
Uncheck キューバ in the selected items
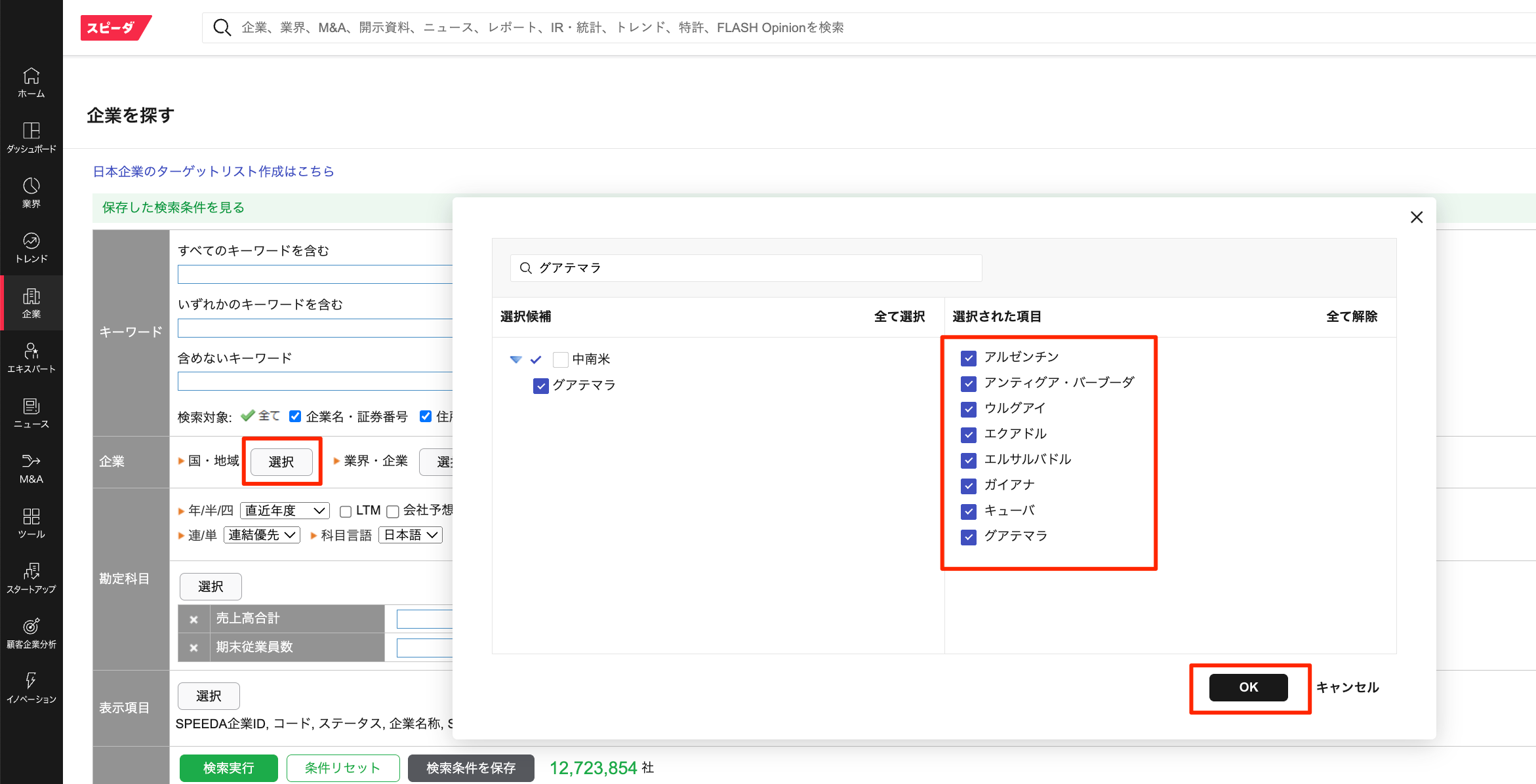point(968,511)
